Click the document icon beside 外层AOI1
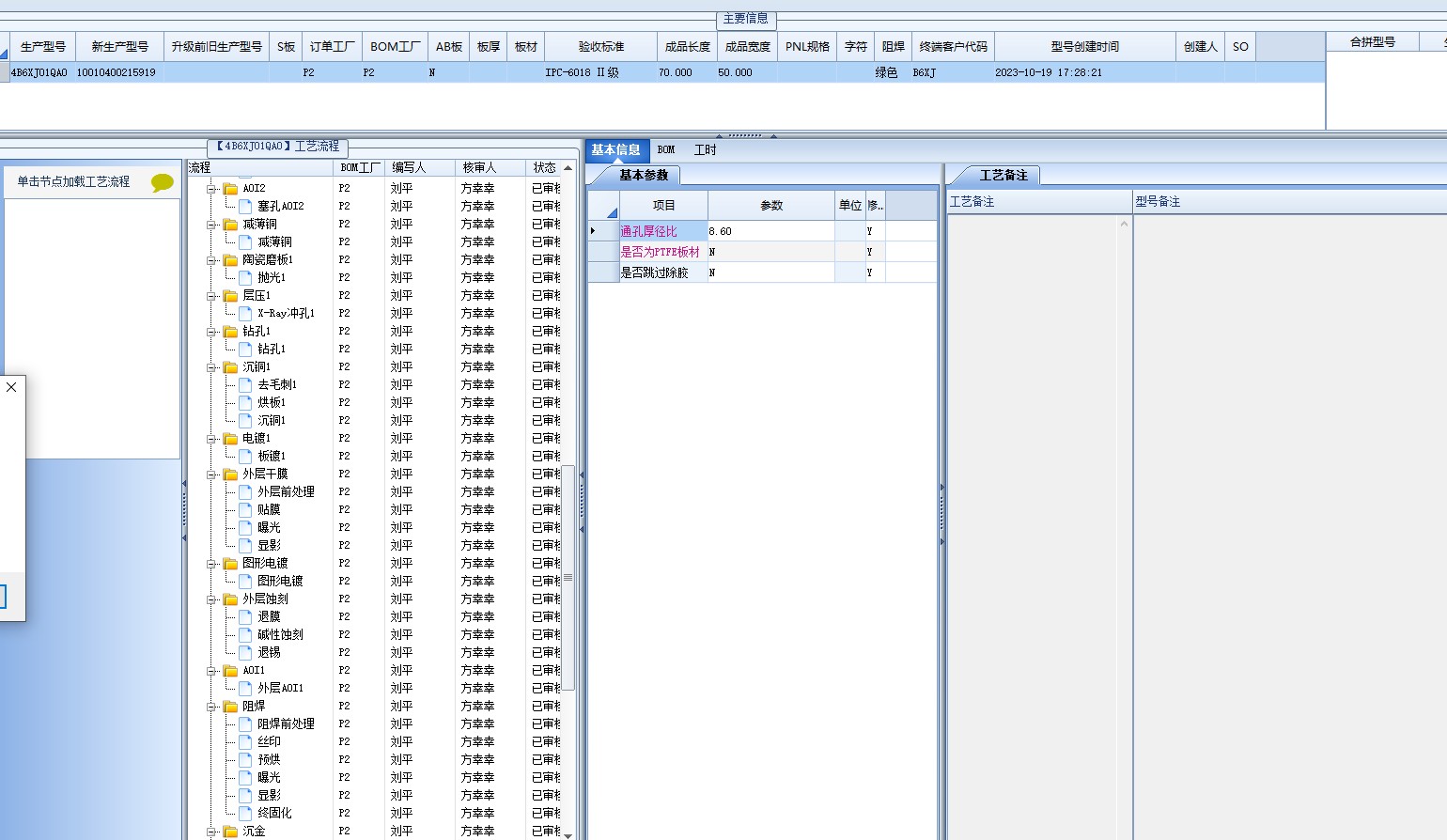 click(245, 688)
